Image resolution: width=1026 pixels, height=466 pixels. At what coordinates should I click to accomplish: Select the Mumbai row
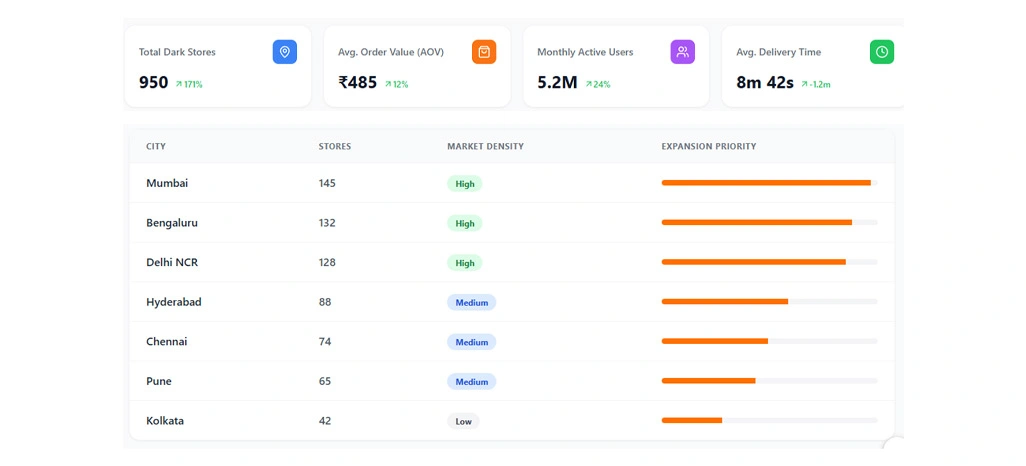[x=167, y=184]
